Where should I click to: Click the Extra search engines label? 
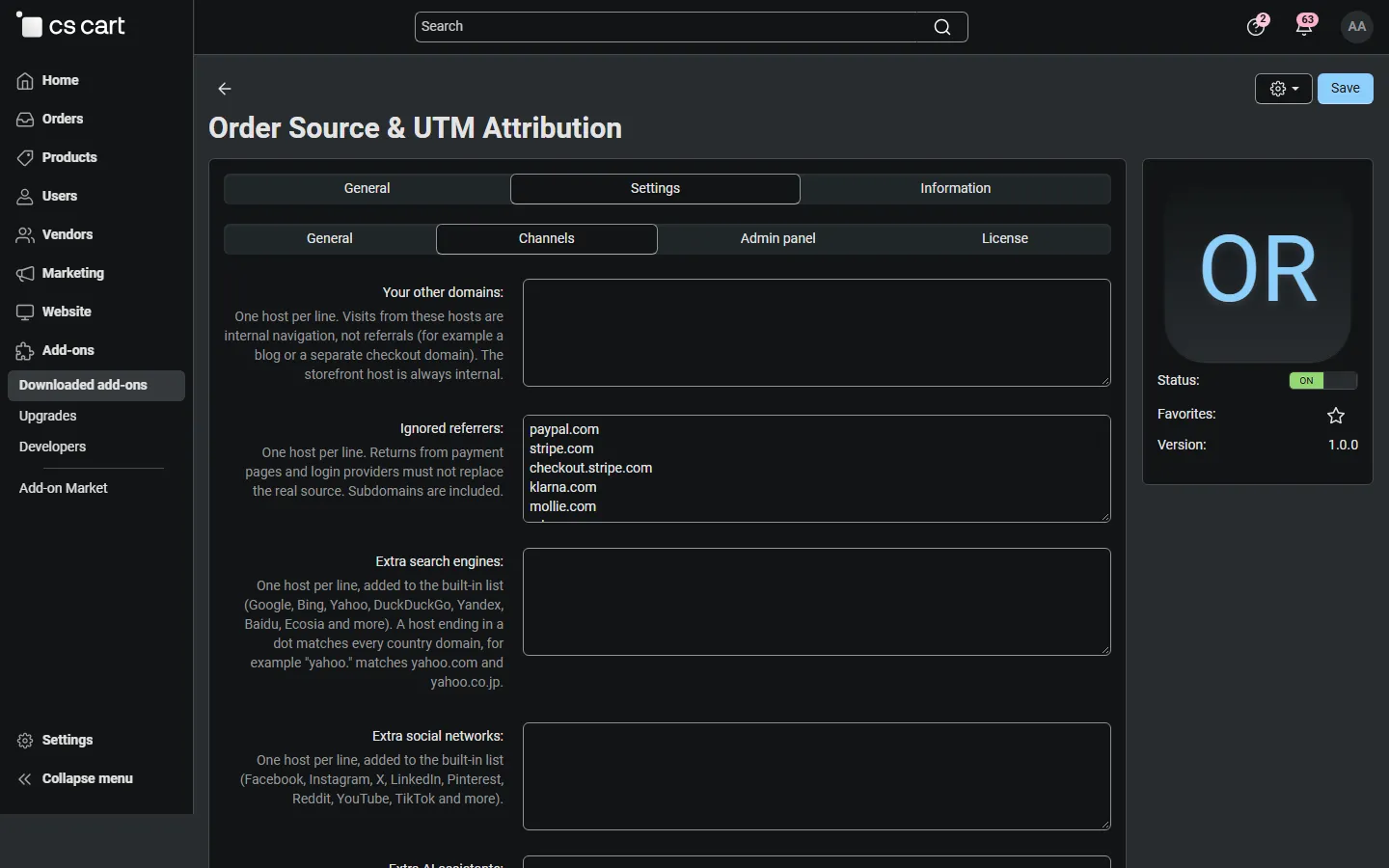(x=439, y=562)
